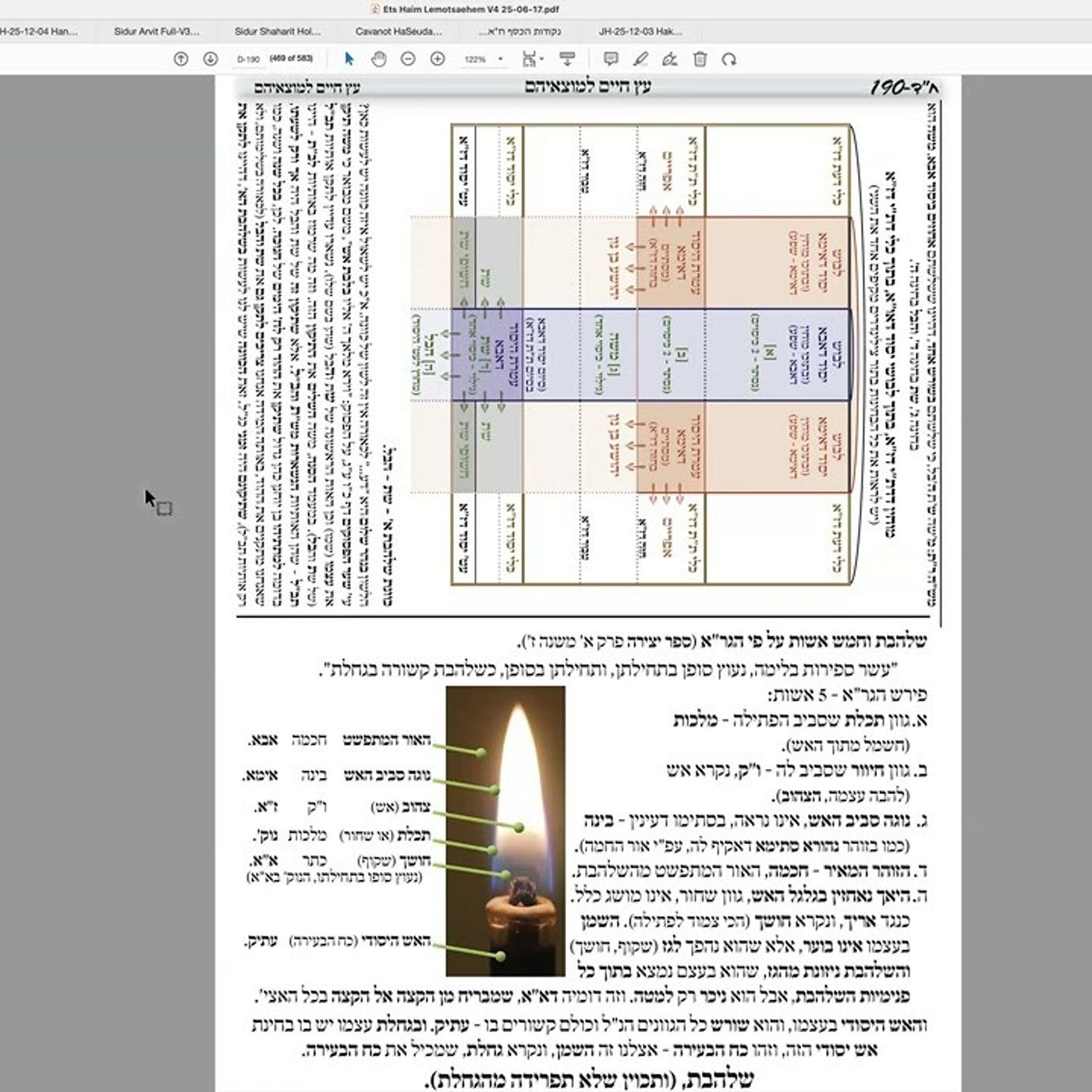Switch to Cavanot HaSeuda tab
This screenshot has width=1092, height=1092.
click(399, 32)
